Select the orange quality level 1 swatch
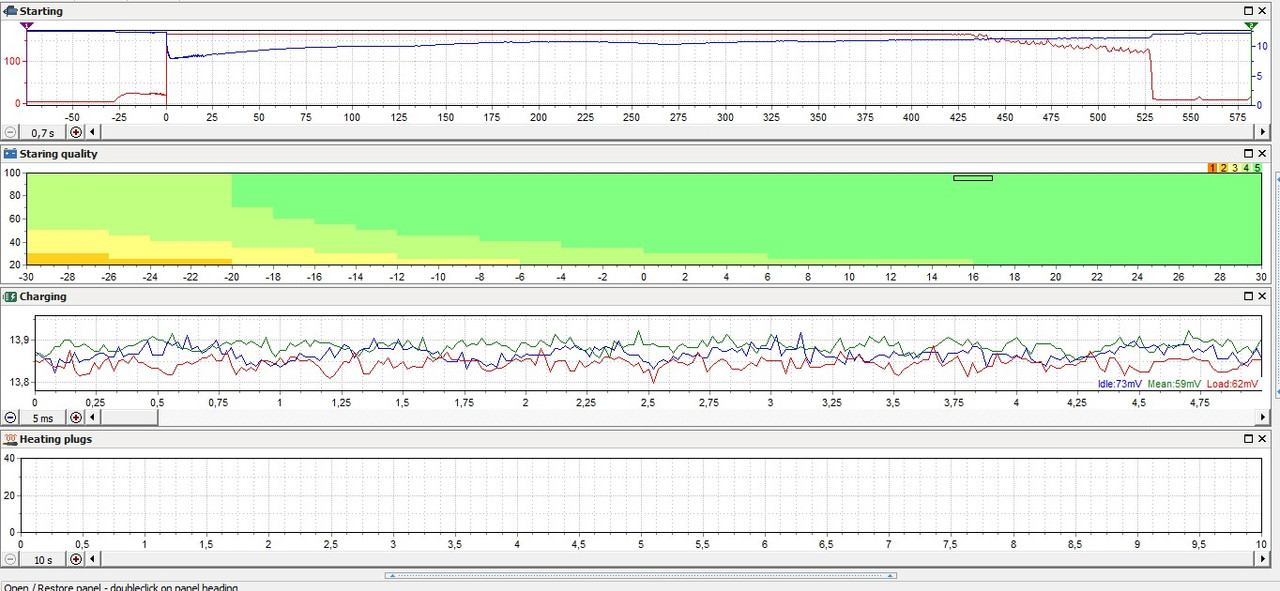This screenshot has height=591, width=1280. pos(1212,168)
